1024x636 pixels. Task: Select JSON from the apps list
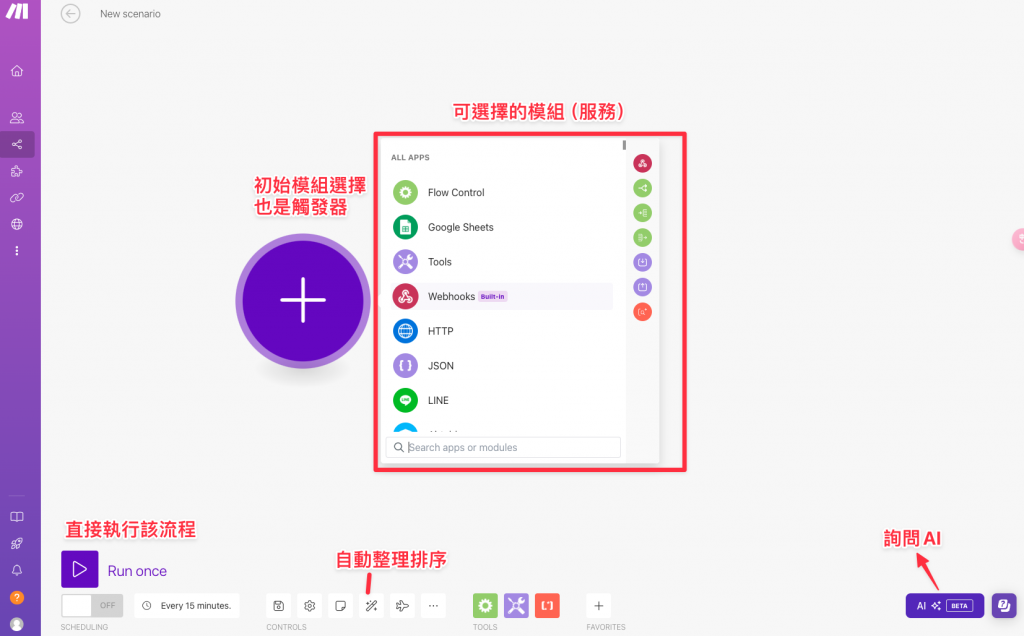(x=502, y=366)
